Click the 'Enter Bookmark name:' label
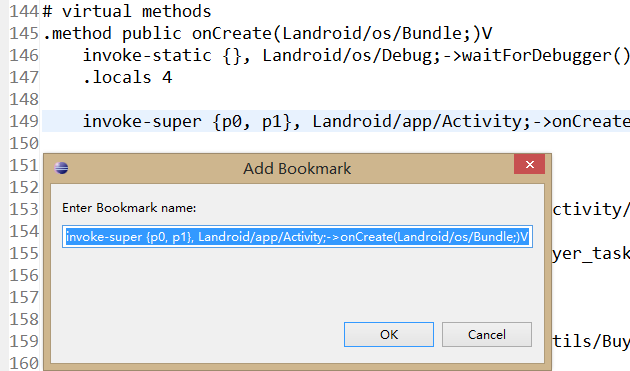Image resolution: width=630 pixels, height=371 pixels. click(x=129, y=208)
